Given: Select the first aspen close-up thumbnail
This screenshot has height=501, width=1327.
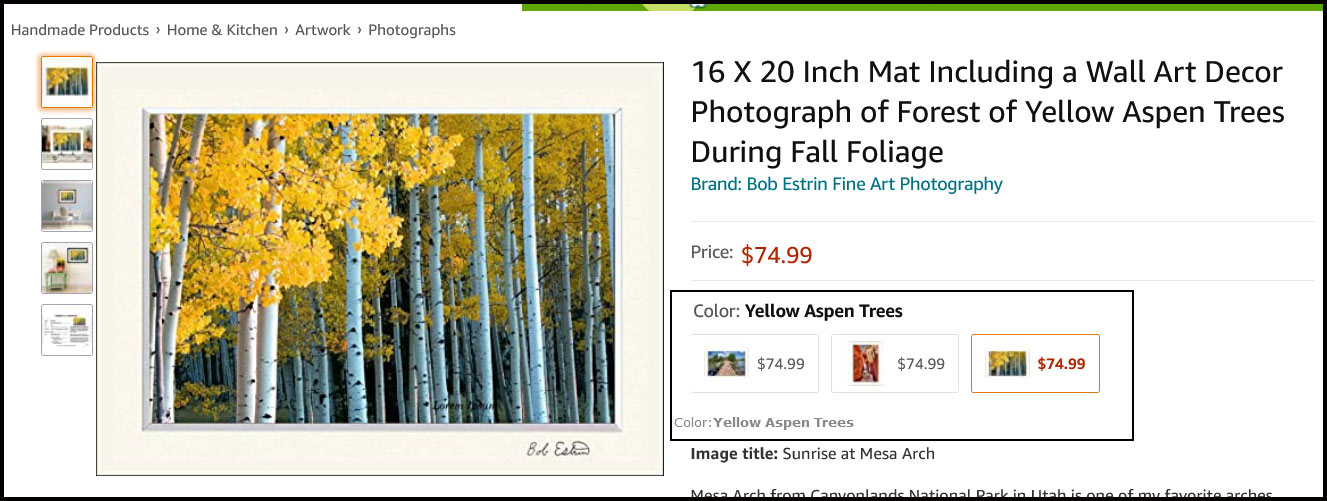Looking at the screenshot, I should click(67, 82).
